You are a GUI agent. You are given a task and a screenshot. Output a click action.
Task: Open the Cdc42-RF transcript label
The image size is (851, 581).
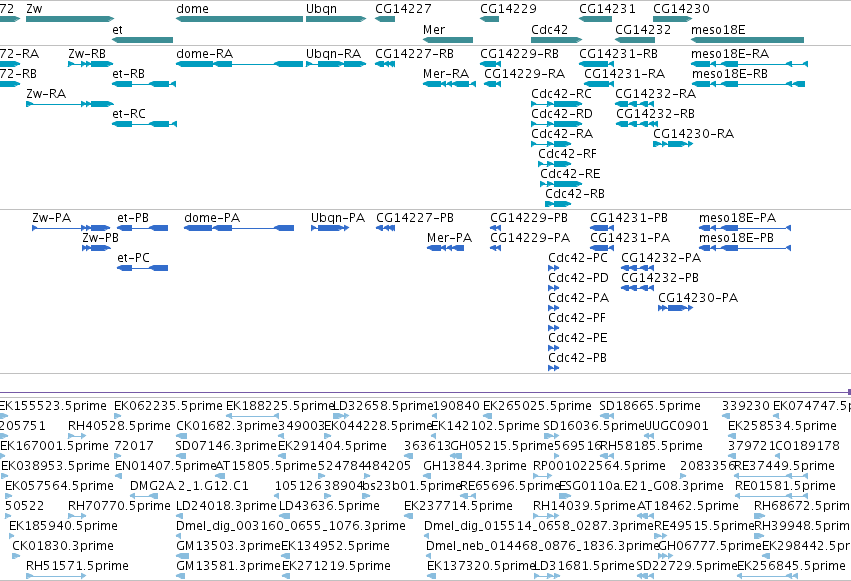coord(567,154)
